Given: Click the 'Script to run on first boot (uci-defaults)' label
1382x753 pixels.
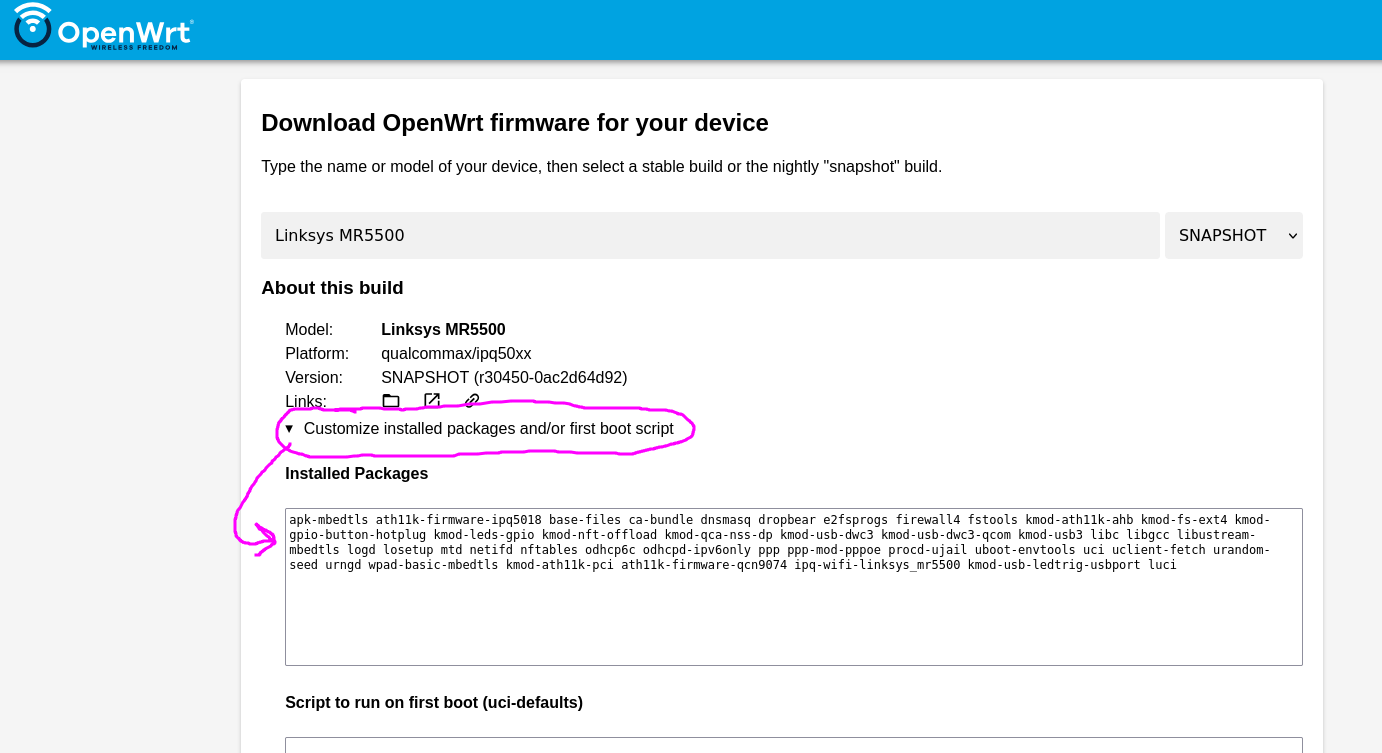Looking at the screenshot, I should click(434, 703).
